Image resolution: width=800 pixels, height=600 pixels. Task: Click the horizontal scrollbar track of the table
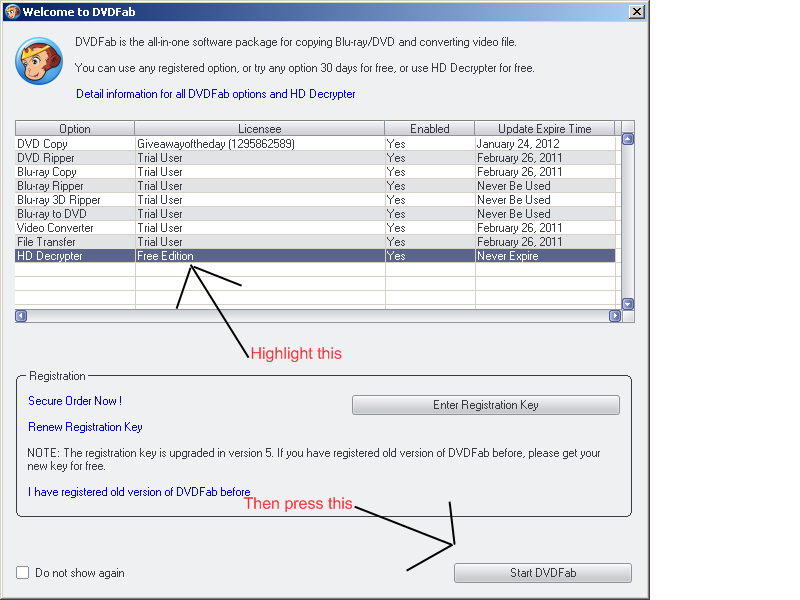coord(318,316)
